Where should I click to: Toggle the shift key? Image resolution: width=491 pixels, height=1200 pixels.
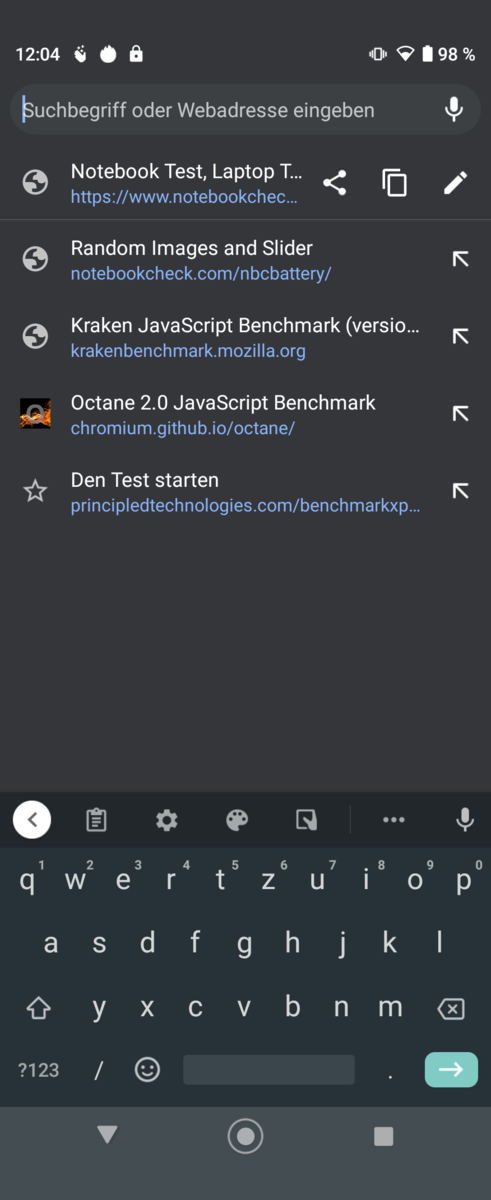[x=38, y=1008]
